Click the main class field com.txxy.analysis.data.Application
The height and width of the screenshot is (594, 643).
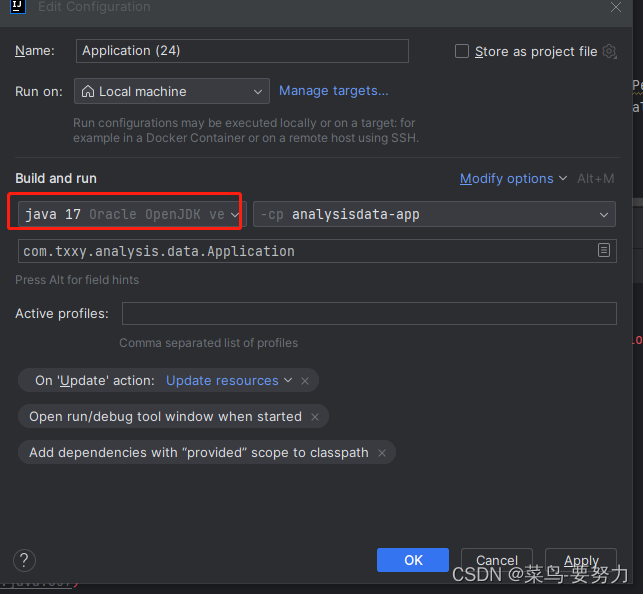[317, 251]
